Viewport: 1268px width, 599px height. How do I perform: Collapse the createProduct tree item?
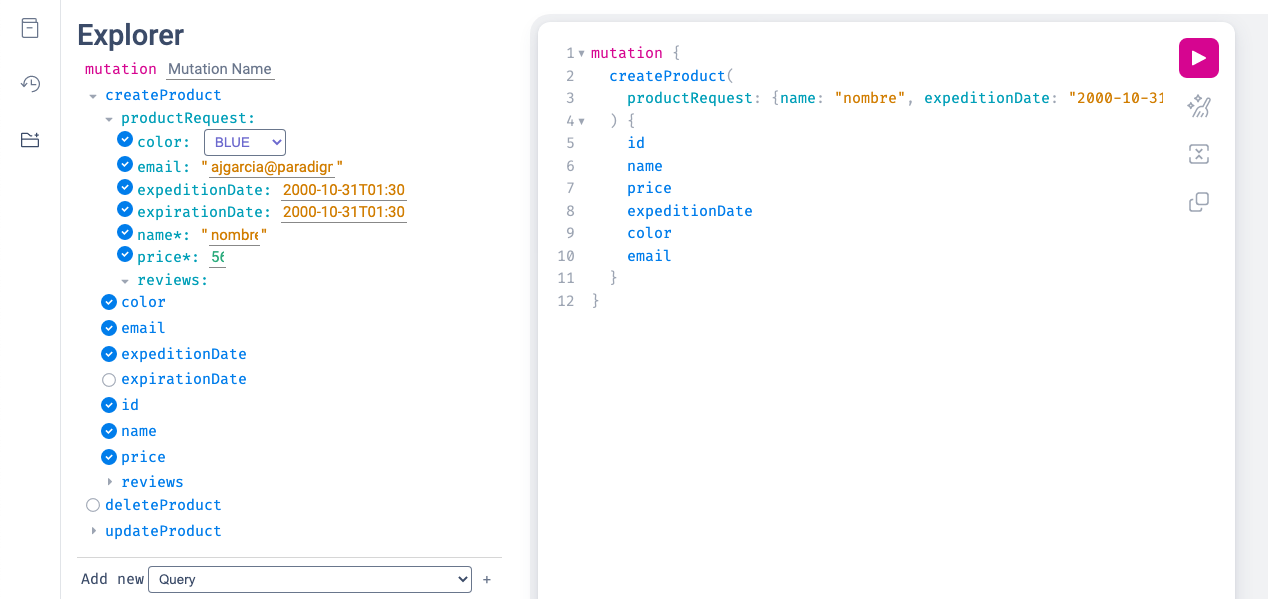click(93, 95)
